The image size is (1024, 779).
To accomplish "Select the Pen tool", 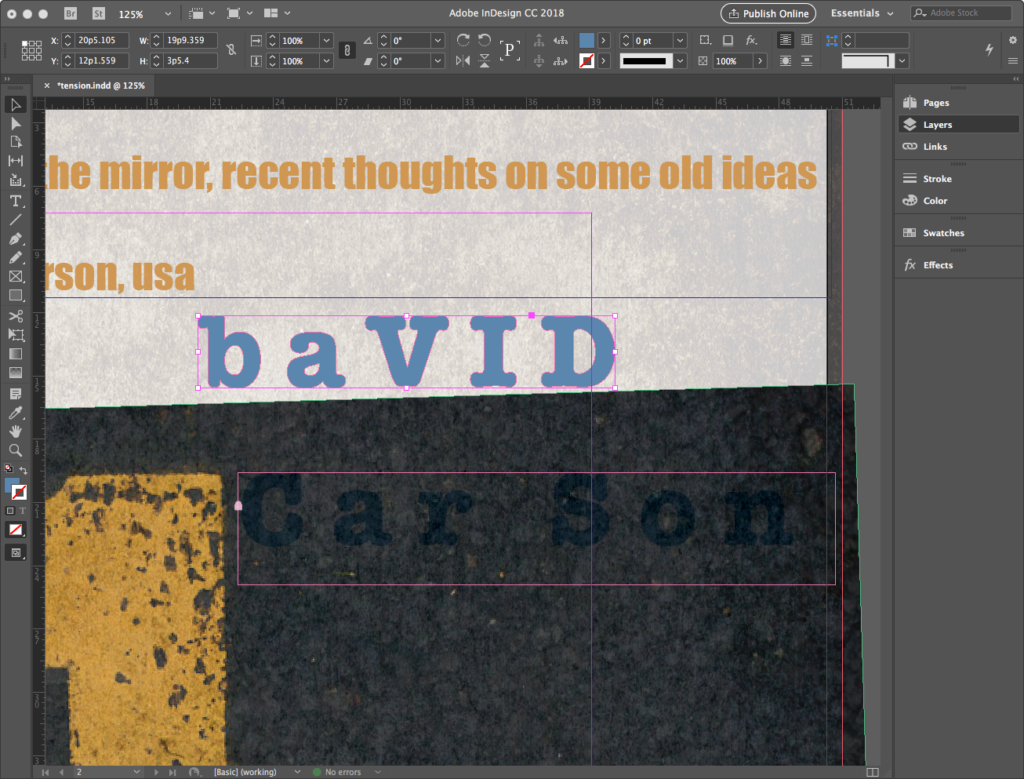I will (16, 239).
